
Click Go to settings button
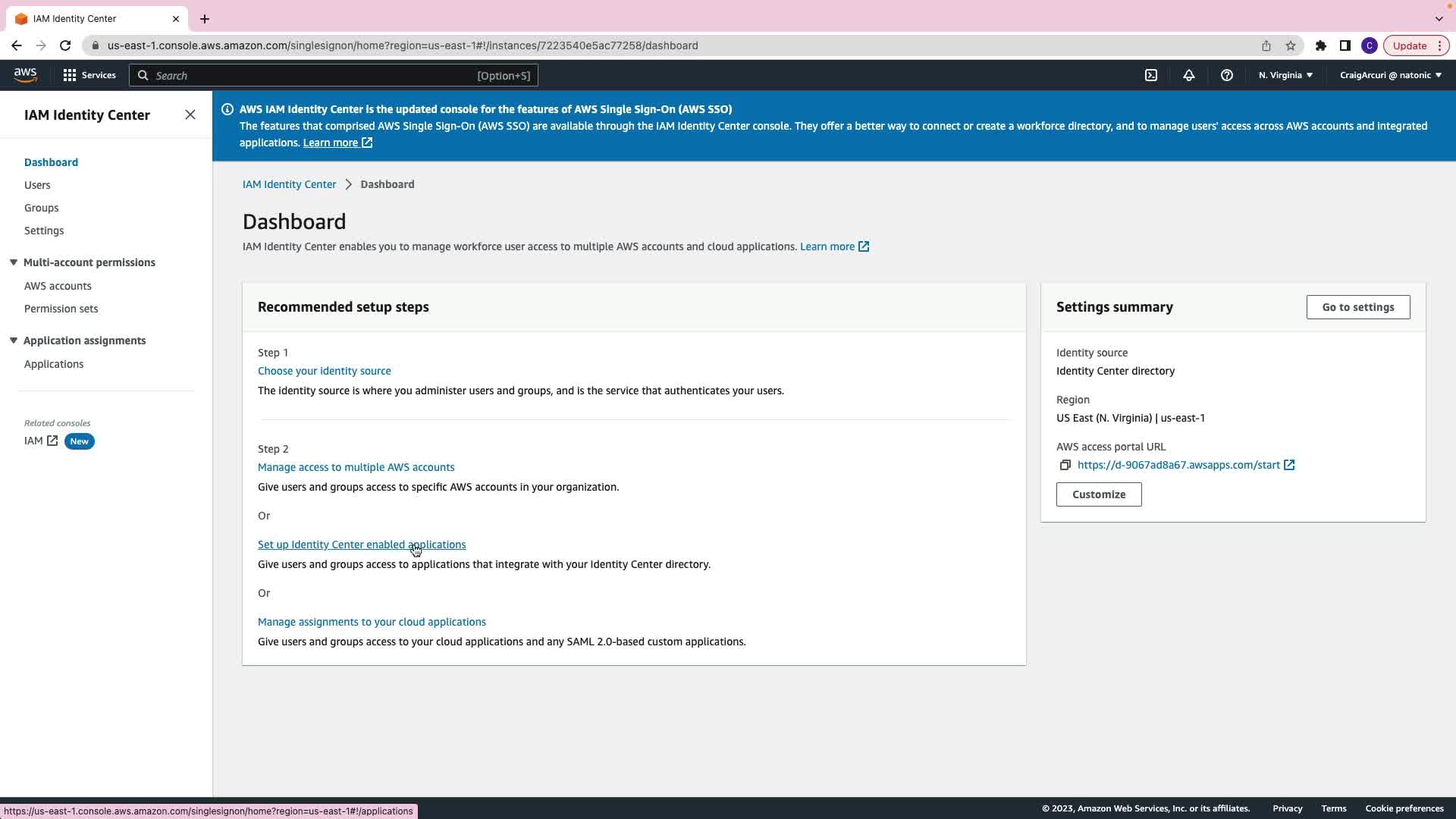pyautogui.click(x=1357, y=307)
